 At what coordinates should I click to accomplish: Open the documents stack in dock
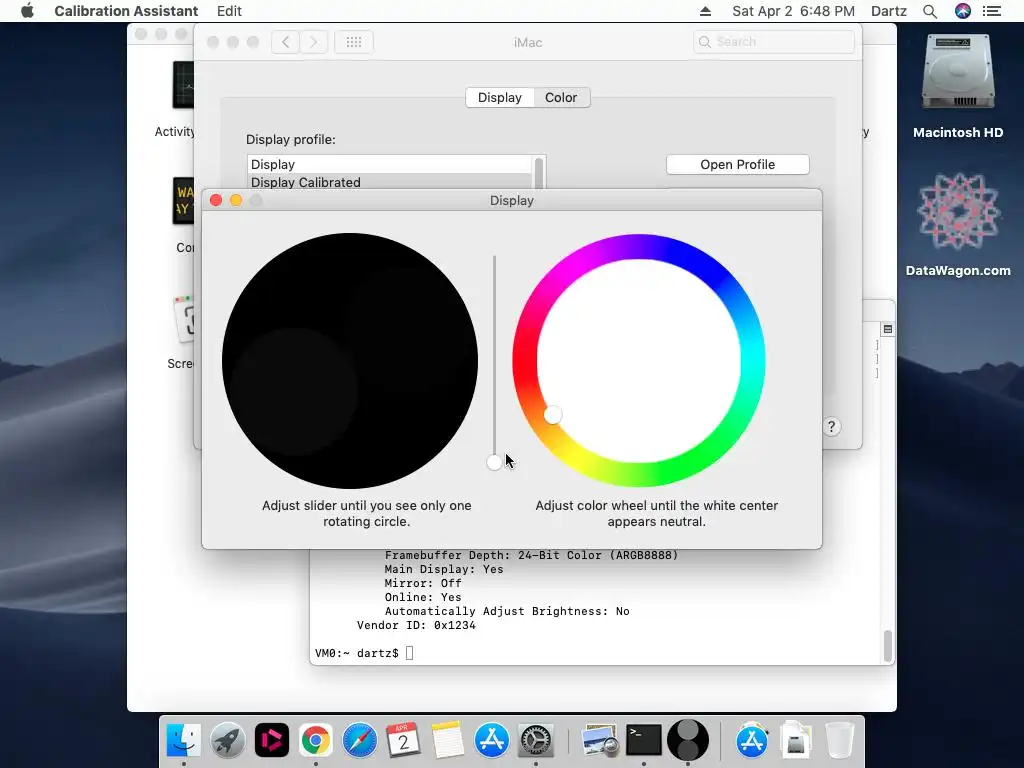(x=795, y=740)
